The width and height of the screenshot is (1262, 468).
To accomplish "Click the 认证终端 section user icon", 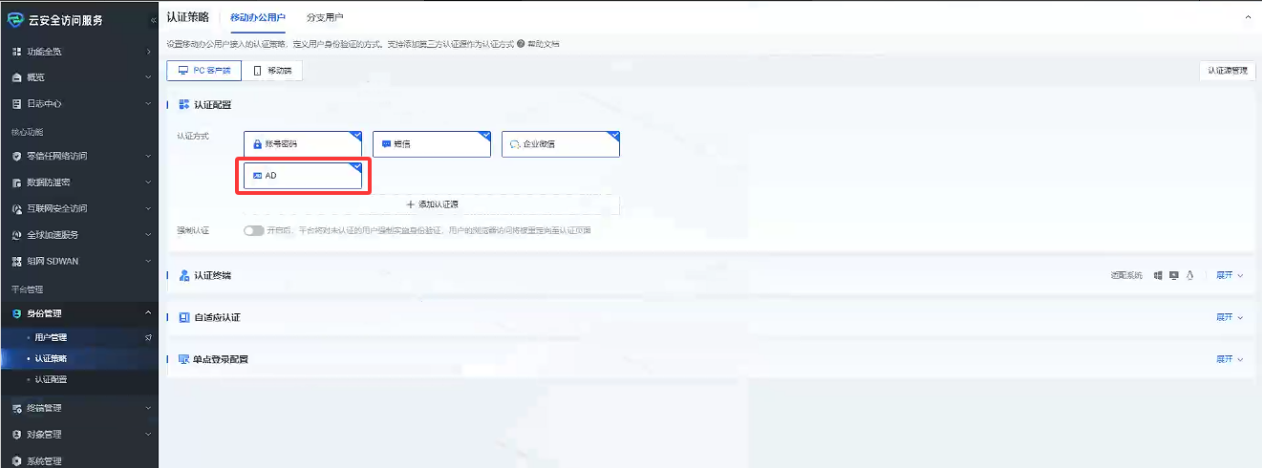I will pos(184,275).
